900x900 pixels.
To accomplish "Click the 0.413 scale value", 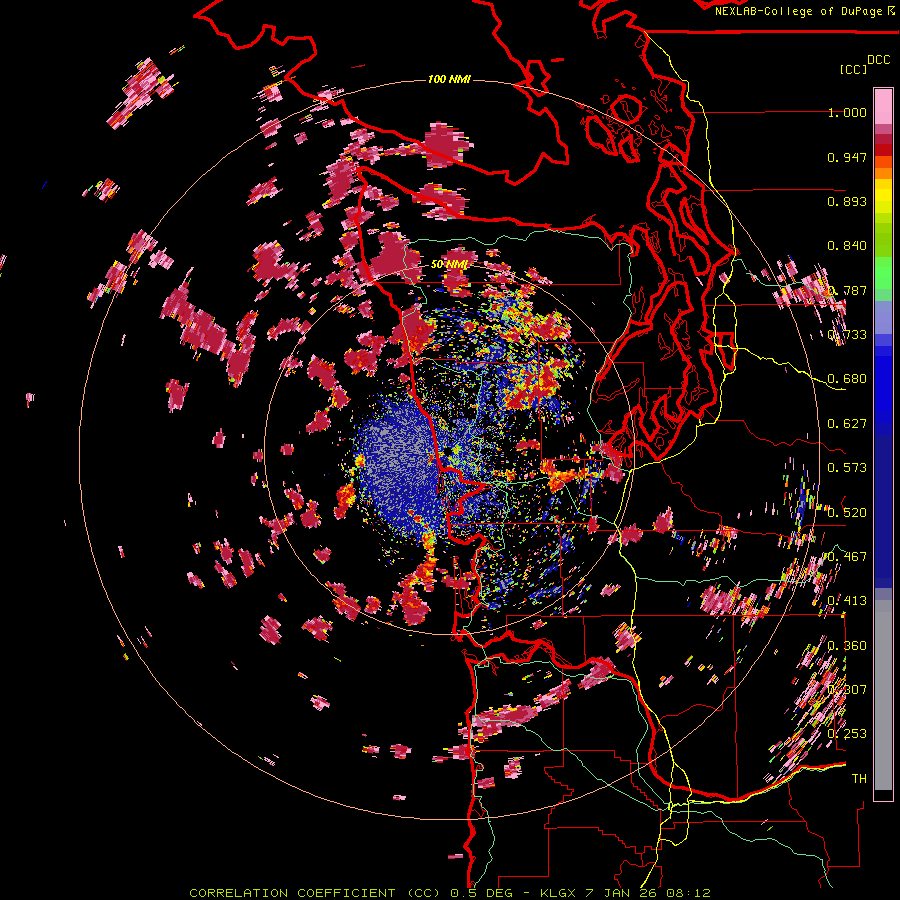I will click(x=847, y=601).
